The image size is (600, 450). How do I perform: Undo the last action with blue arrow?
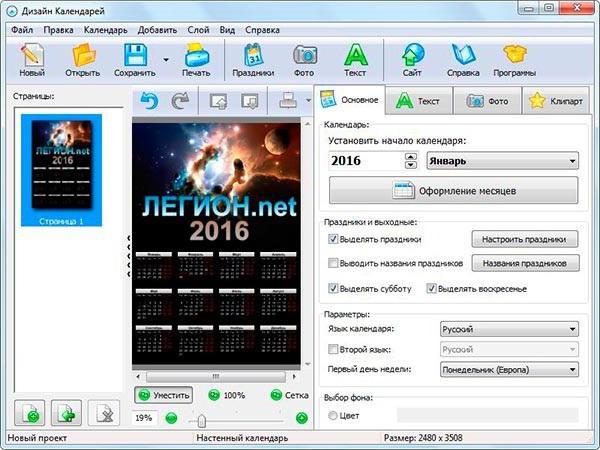tap(149, 101)
